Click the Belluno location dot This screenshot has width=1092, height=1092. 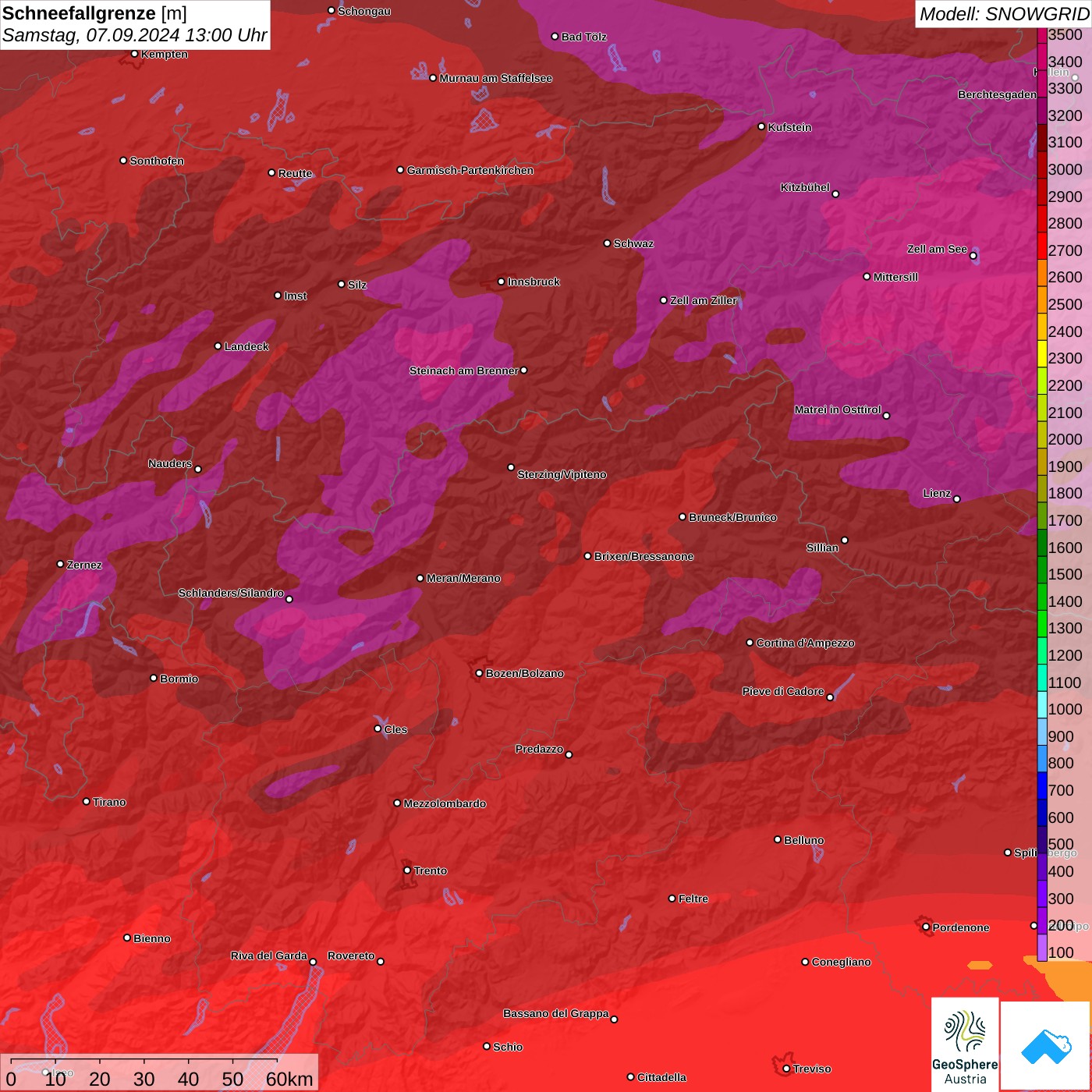click(778, 839)
